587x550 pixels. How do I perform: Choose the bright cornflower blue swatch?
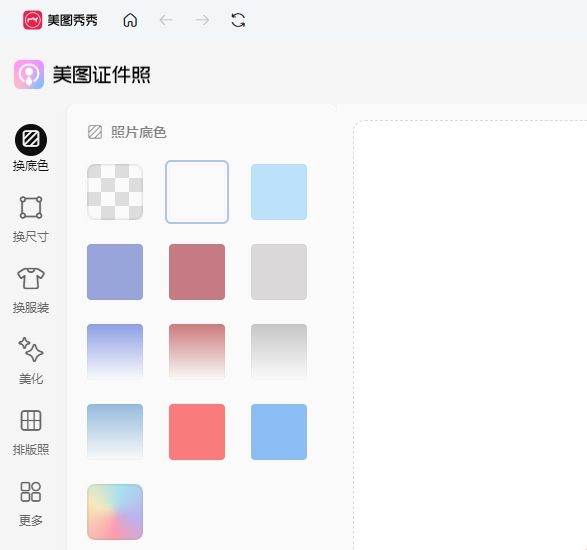(x=279, y=432)
